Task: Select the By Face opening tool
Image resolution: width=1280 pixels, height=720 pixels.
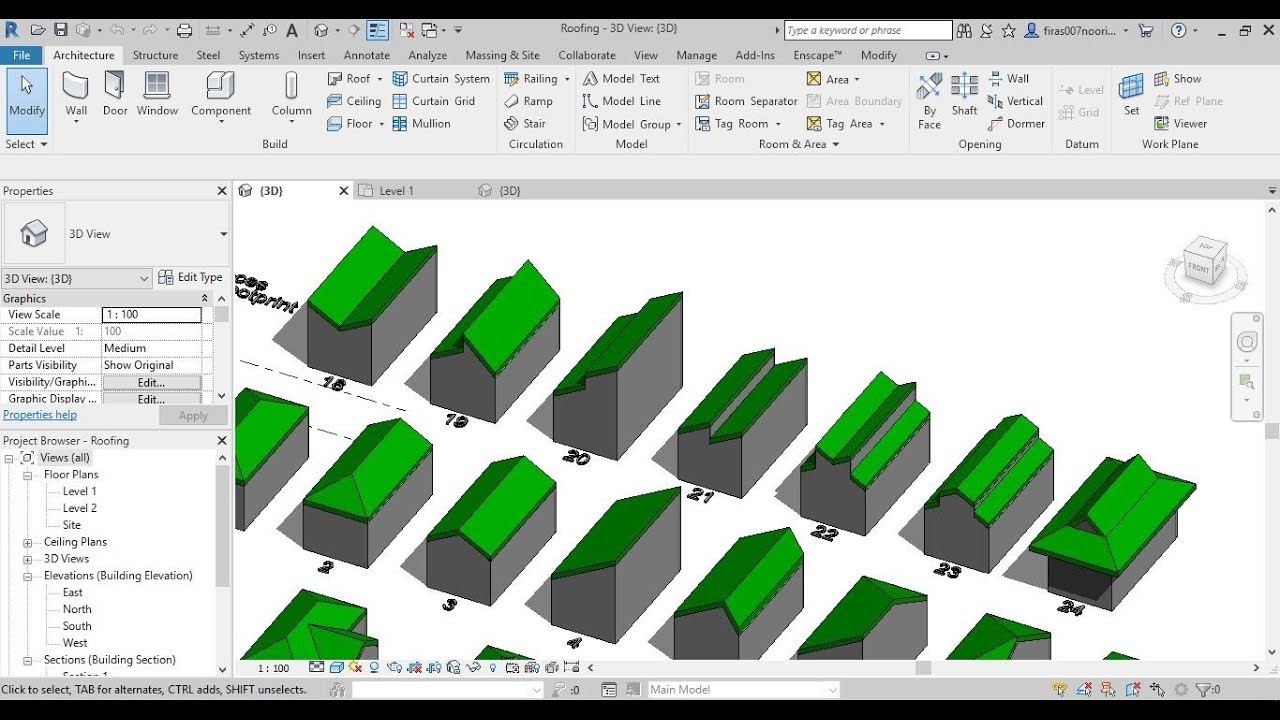Action: pos(930,100)
